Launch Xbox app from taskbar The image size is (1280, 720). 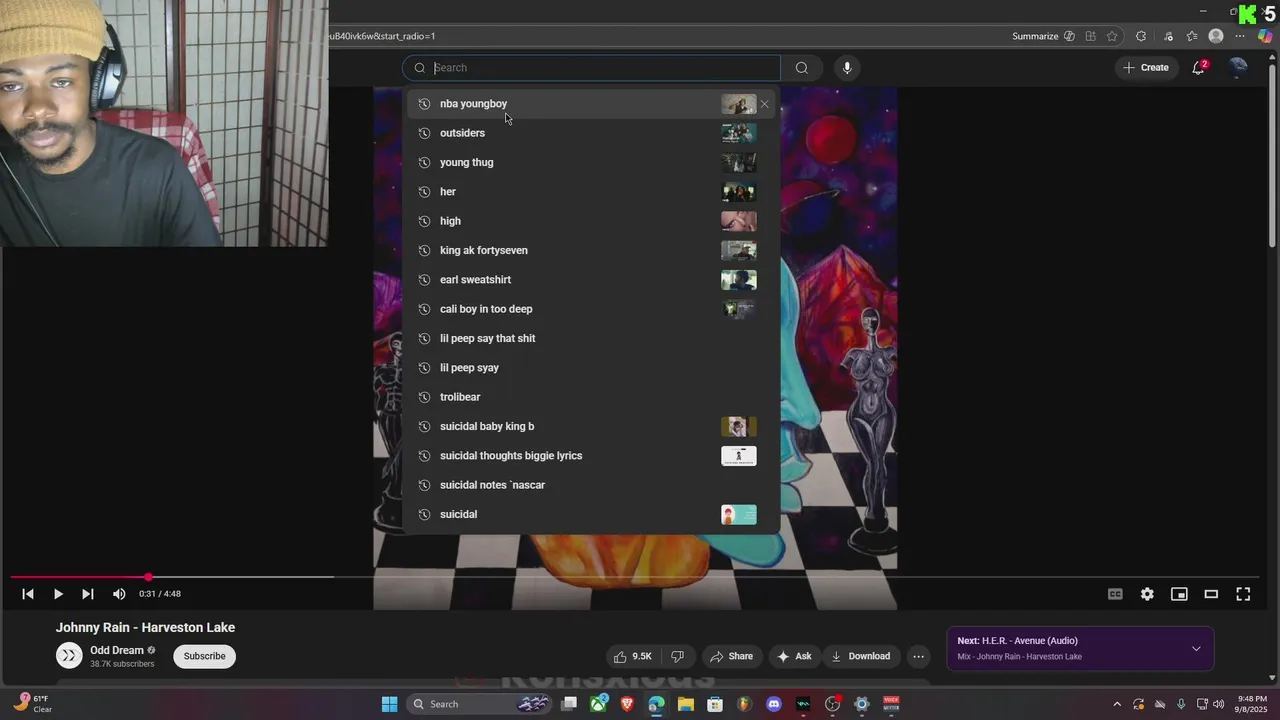tap(598, 704)
